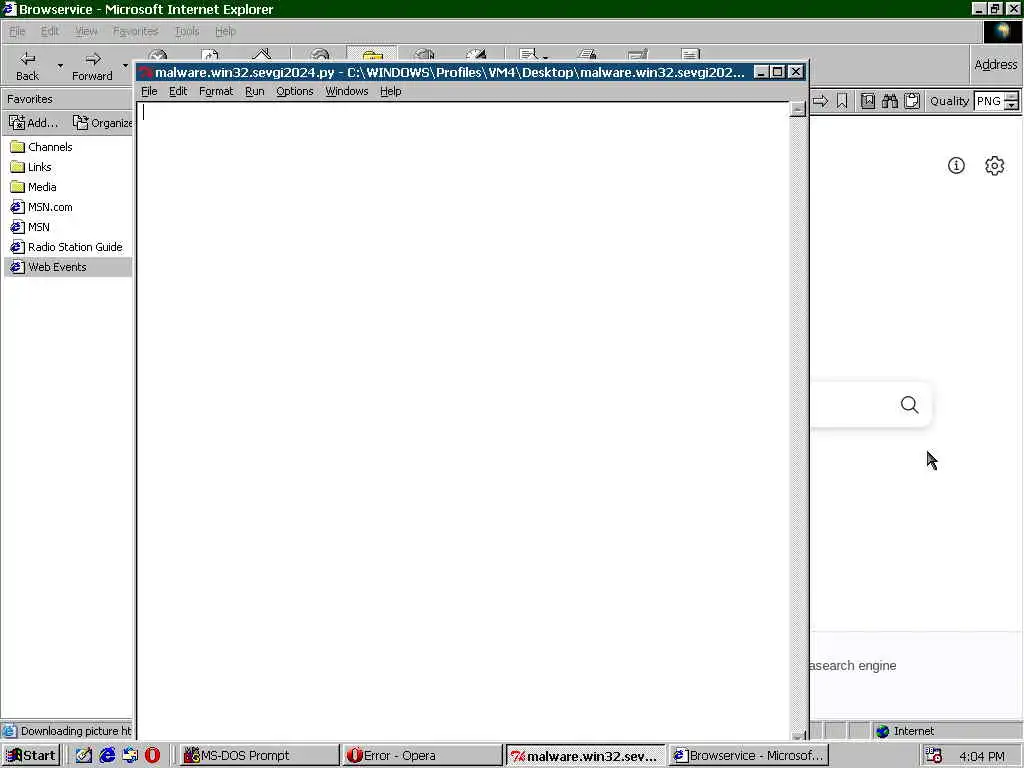Open the IDLE Windows menu
Screen dimensions: 1024x768
coord(347,91)
